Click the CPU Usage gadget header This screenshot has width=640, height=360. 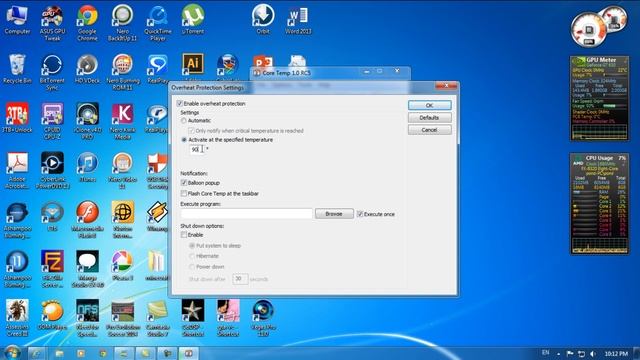tap(600, 158)
